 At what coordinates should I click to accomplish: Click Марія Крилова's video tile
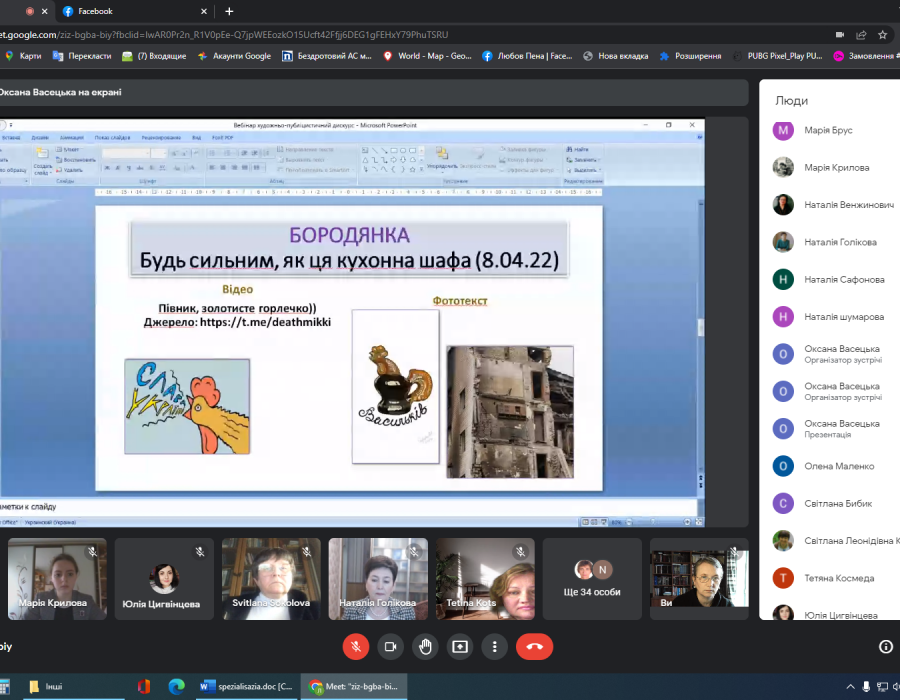pos(57,579)
